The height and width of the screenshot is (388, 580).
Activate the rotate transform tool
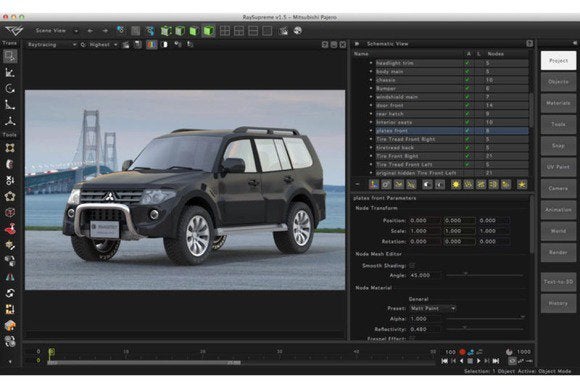10,89
